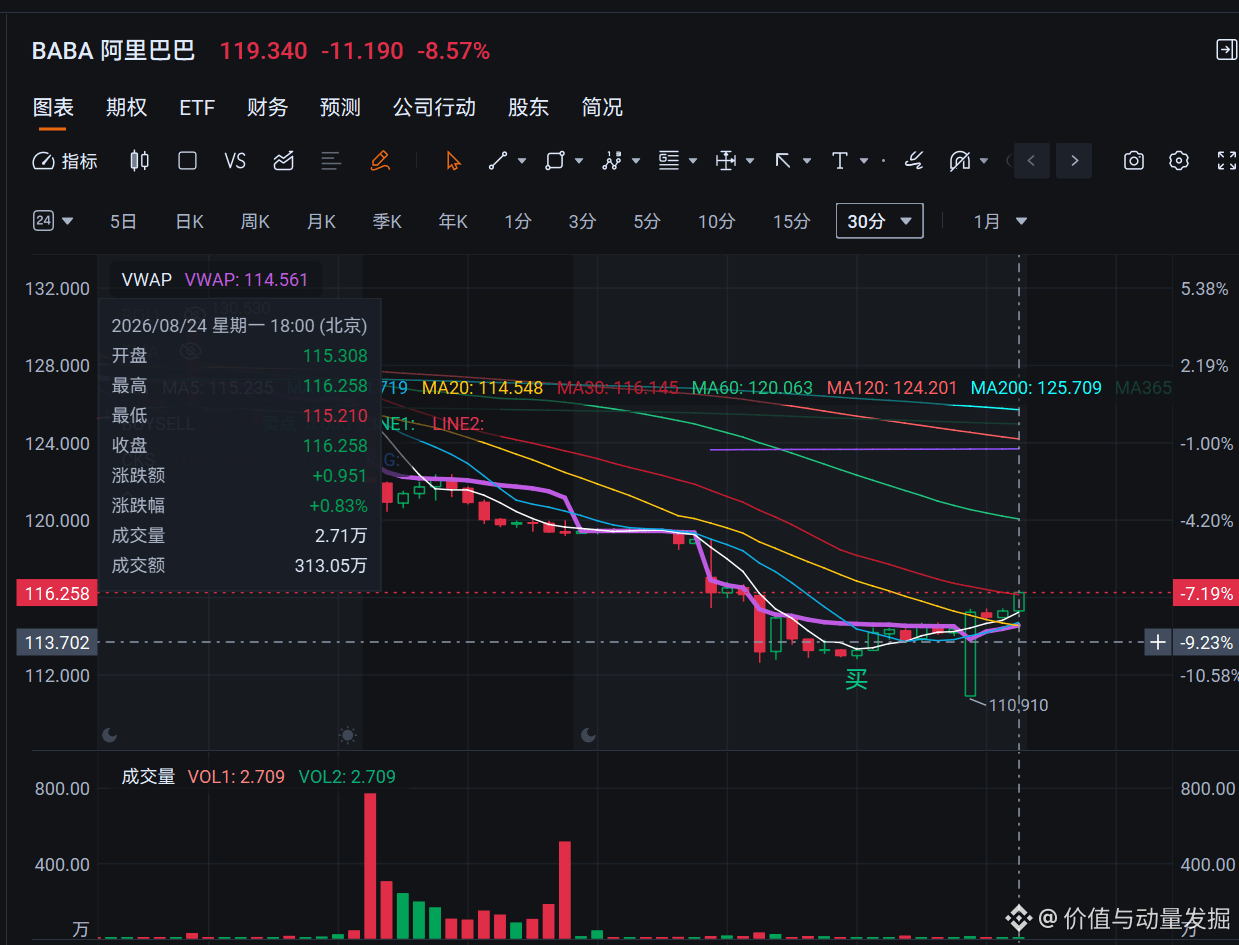Take a chart screenshot with camera icon
The width and height of the screenshot is (1239, 945).
1133,161
